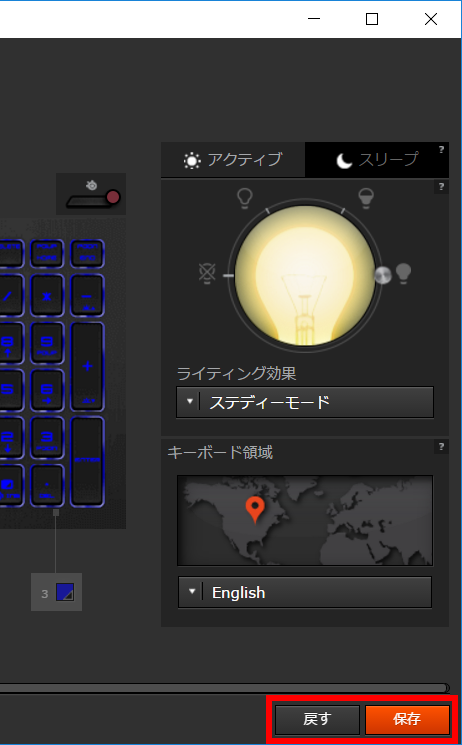Image resolution: width=462 pixels, height=745 pixels.
Task: Select the low brightness bulb icon
Action: (x=245, y=198)
